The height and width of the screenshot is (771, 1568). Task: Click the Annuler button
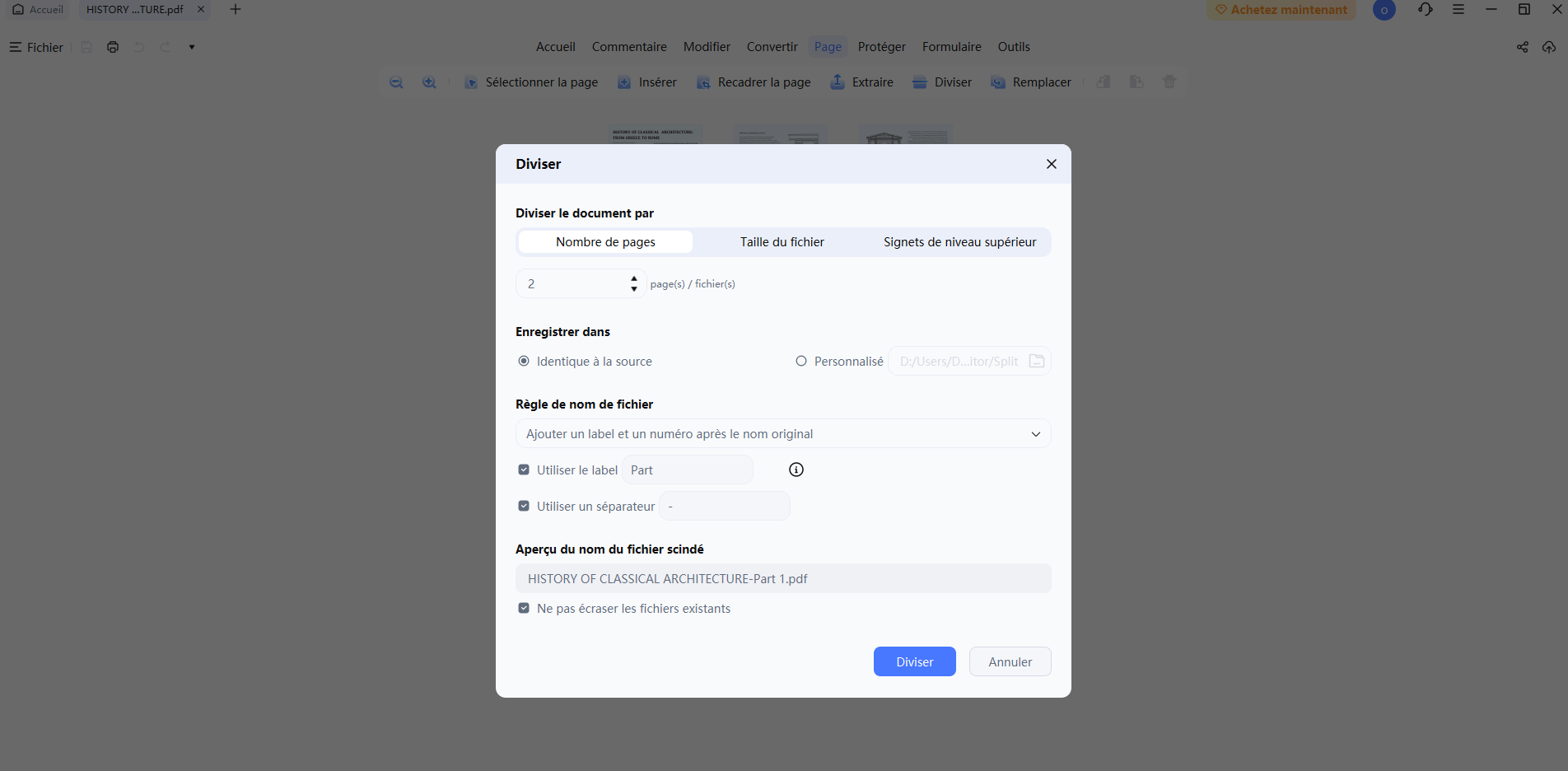1010,661
